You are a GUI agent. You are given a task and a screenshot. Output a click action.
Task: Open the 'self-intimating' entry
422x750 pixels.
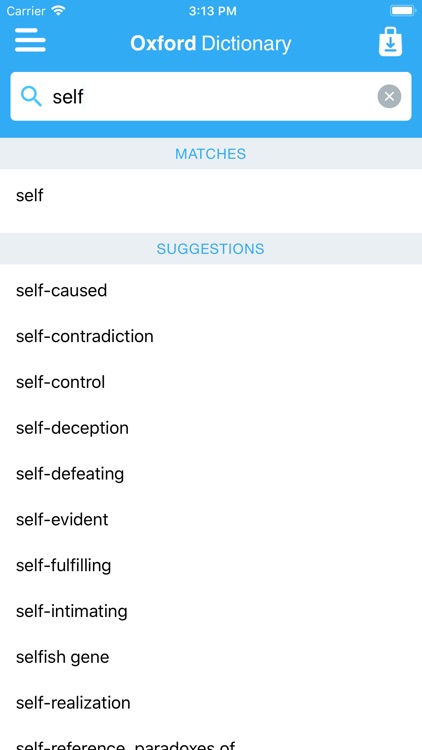pyautogui.click(x=211, y=611)
